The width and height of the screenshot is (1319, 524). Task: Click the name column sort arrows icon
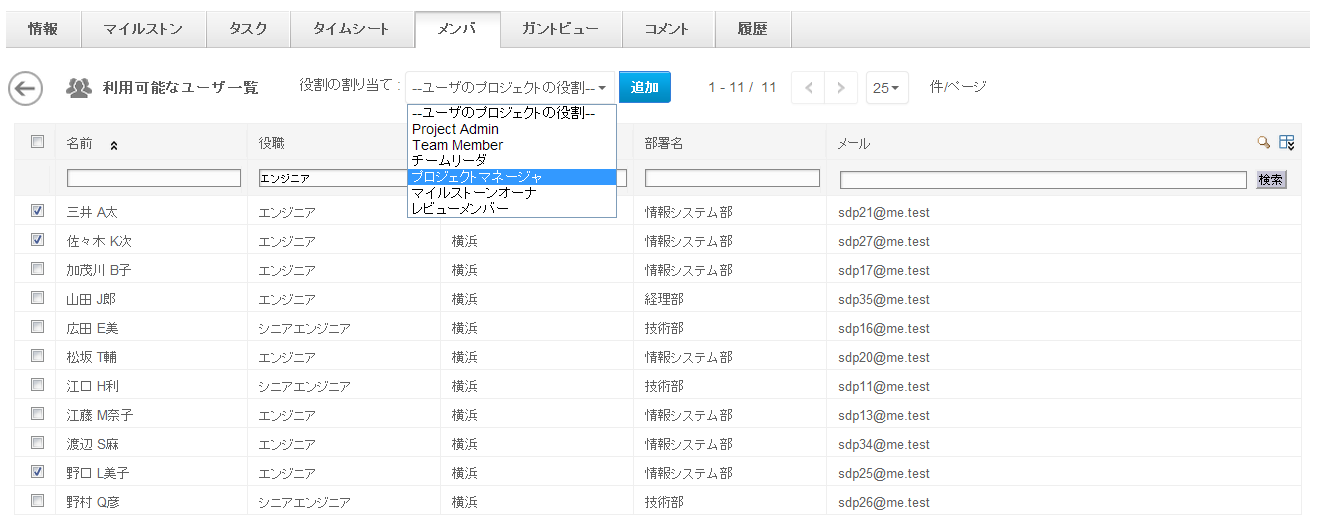pyautogui.click(x=114, y=145)
